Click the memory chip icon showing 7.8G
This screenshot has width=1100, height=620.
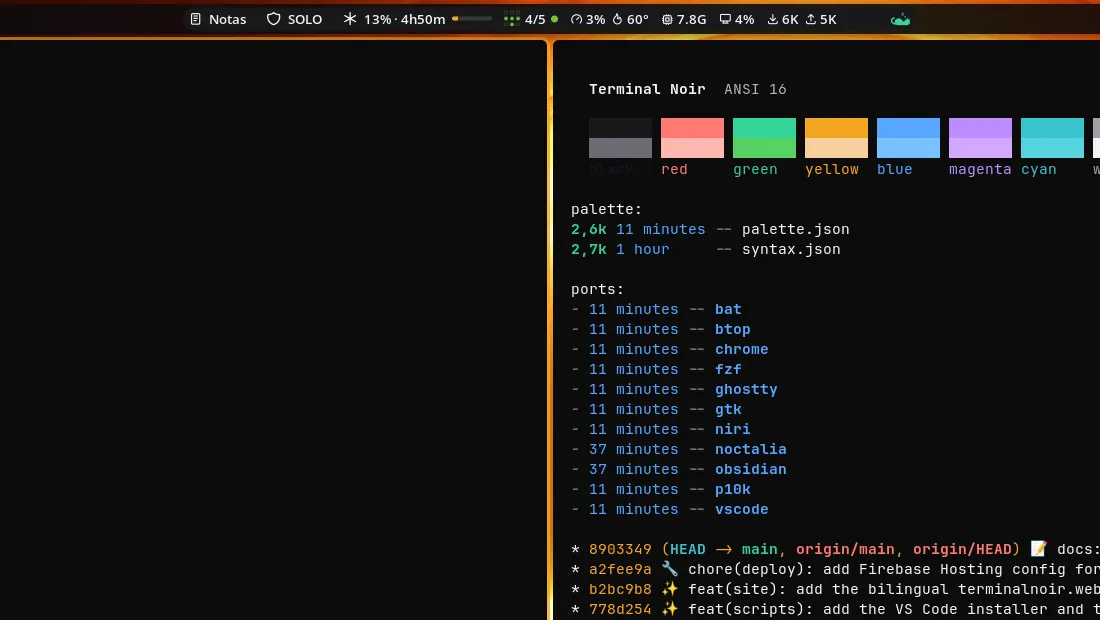click(x=667, y=20)
